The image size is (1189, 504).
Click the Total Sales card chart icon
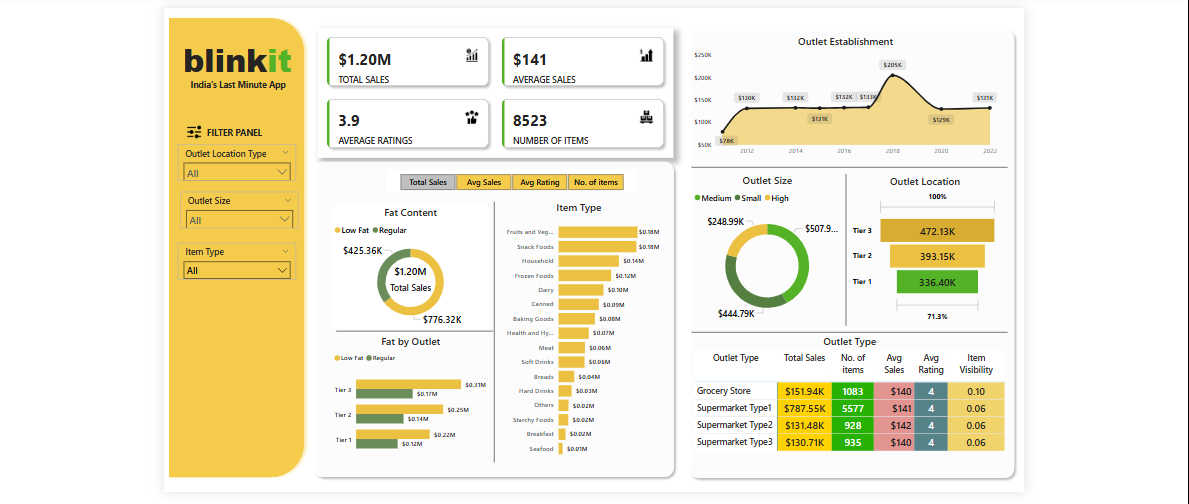coord(472,55)
